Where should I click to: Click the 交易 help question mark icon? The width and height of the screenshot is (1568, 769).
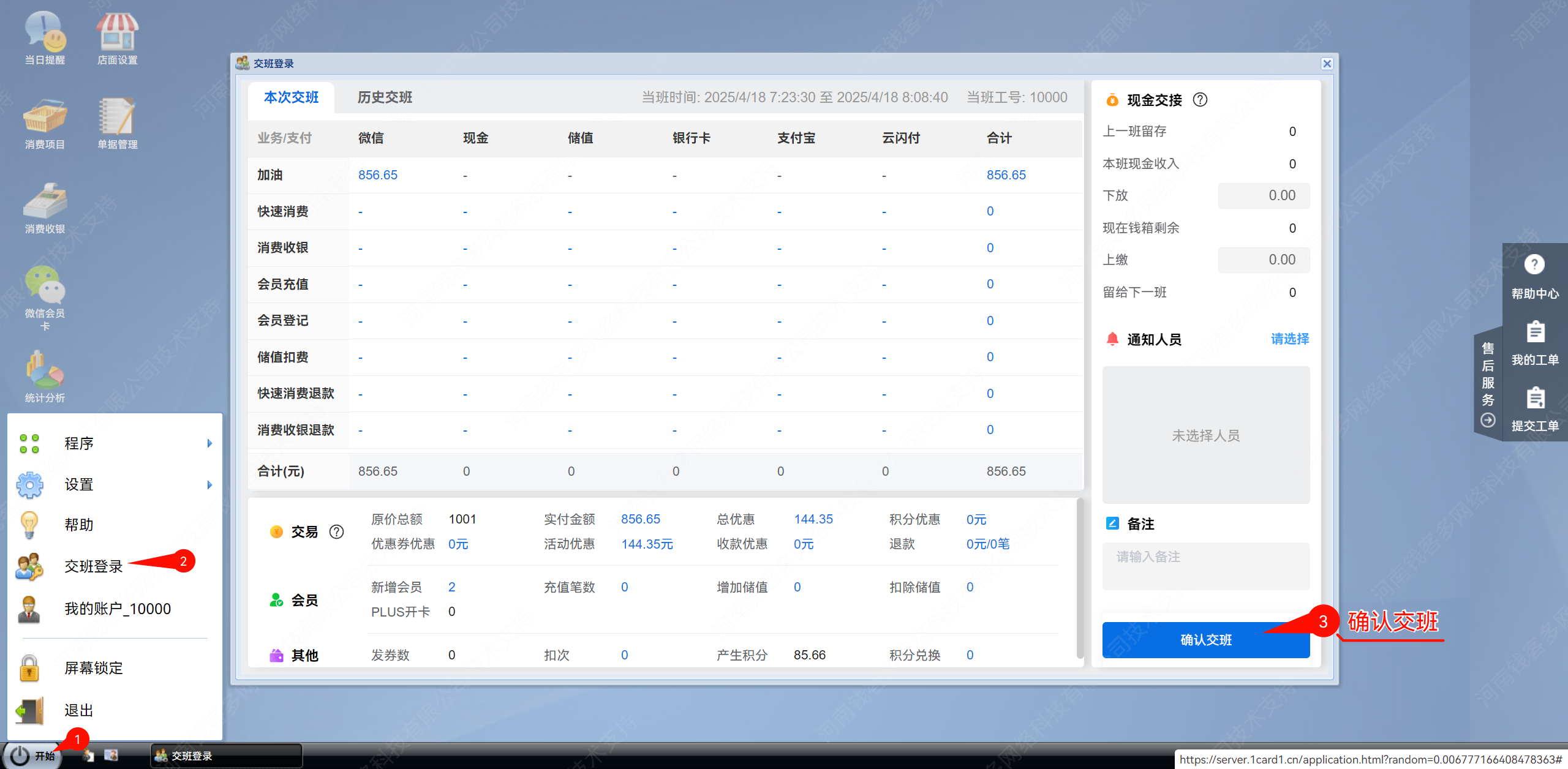click(x=336, y=531)
